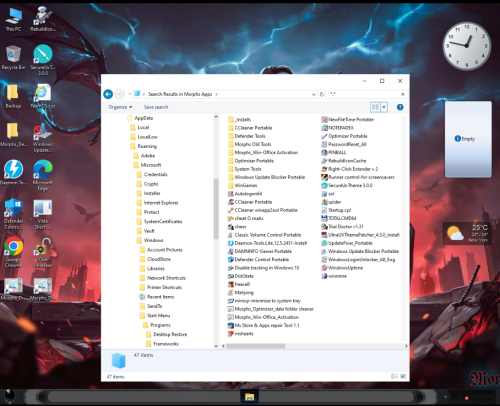The image size is (500, 406).
Task: Click the Change your view button
Action: 375,107
